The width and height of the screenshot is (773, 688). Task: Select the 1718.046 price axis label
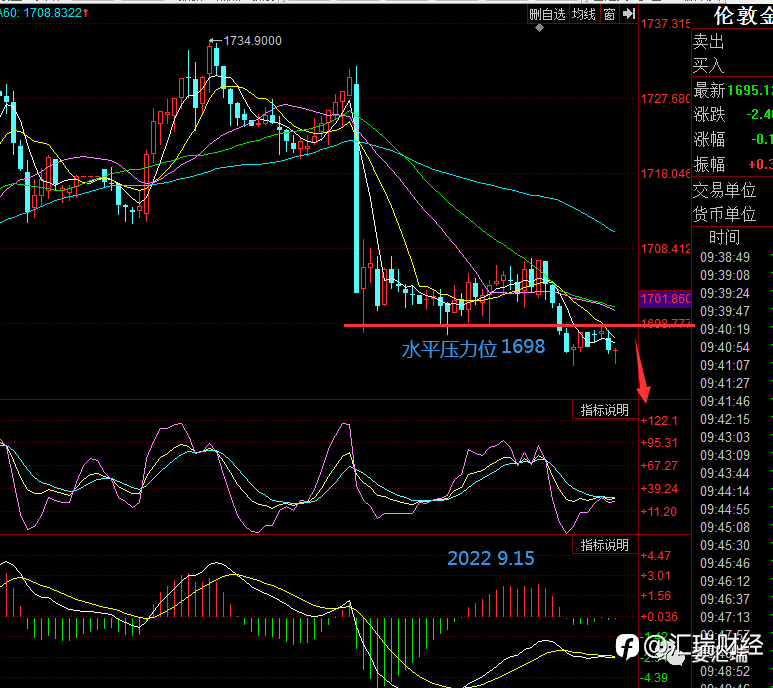[666, 174]
